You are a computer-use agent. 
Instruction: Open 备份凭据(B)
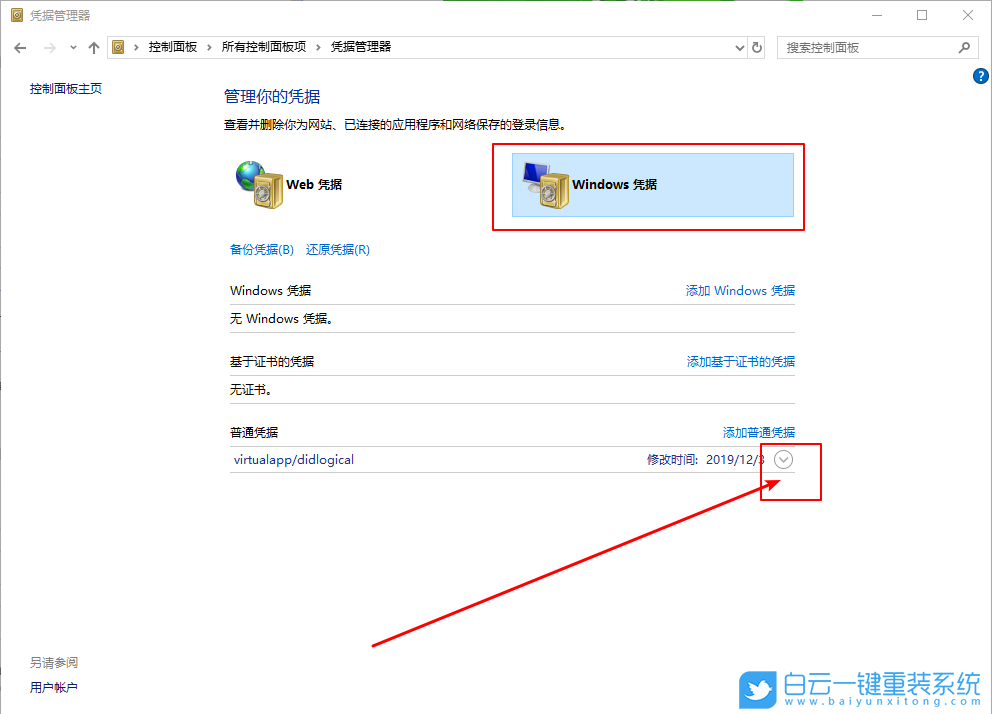pos(261,249)
